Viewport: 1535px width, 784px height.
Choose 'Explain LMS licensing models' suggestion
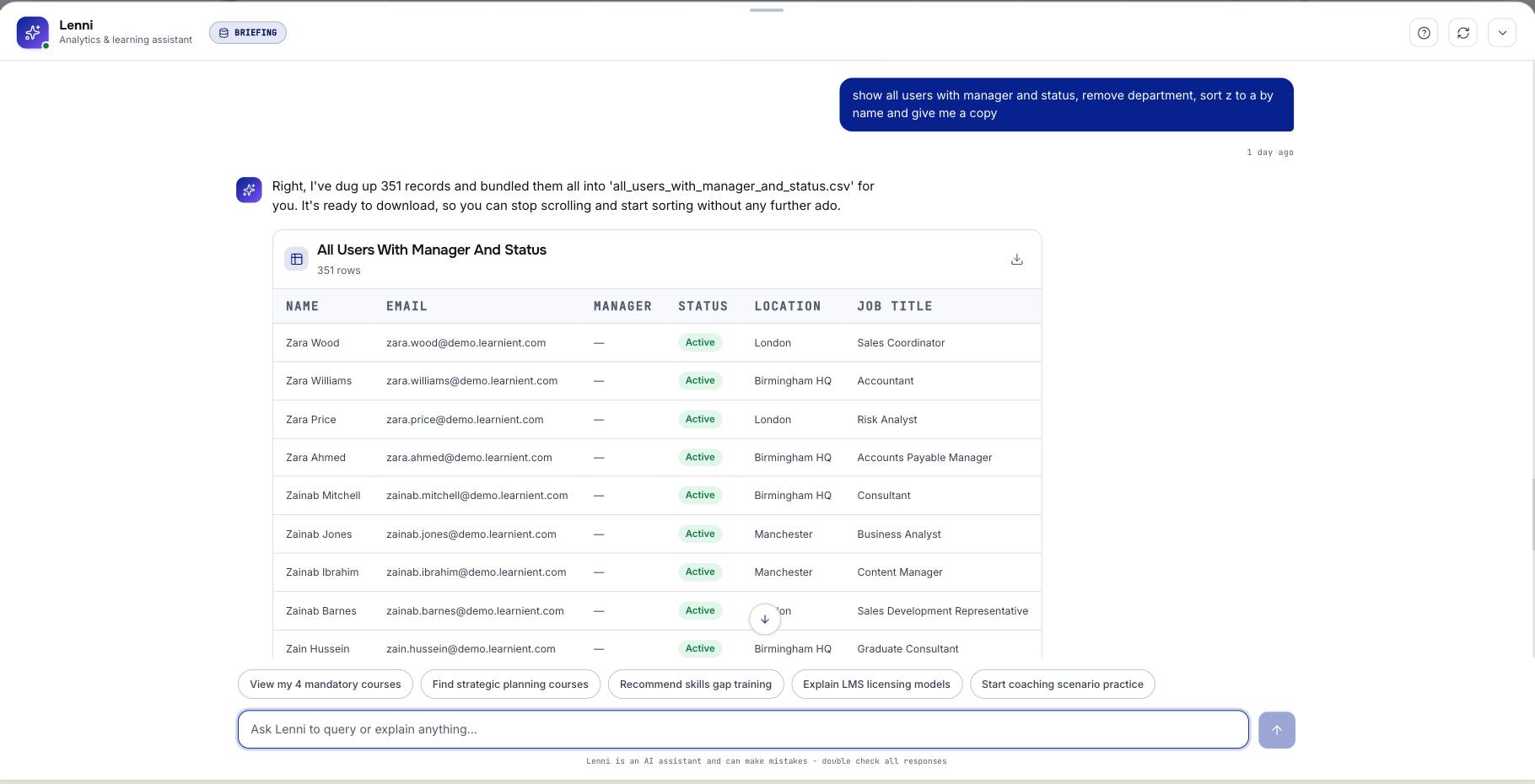(x=876, y=685)
